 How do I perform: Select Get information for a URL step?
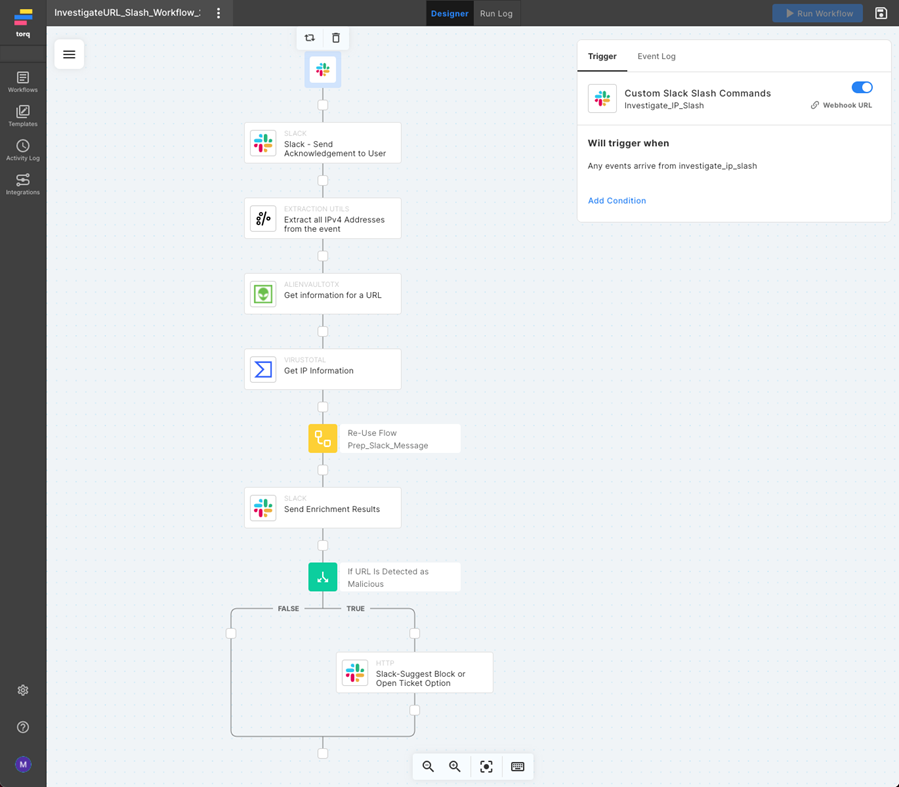click(323, 294)
